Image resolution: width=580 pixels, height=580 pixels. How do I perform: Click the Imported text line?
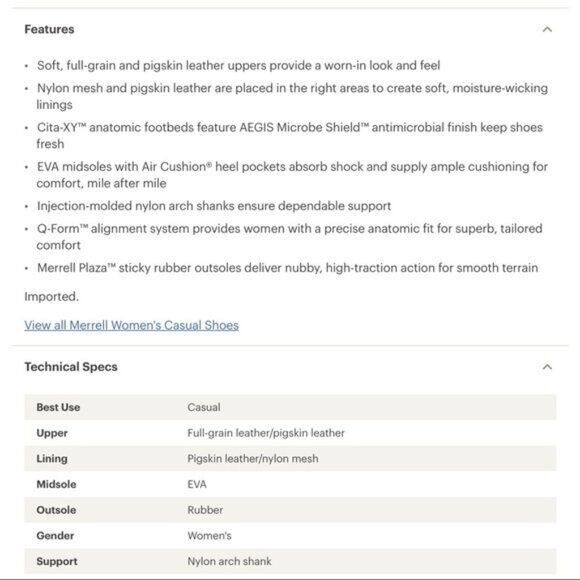(x=51, y=297)
